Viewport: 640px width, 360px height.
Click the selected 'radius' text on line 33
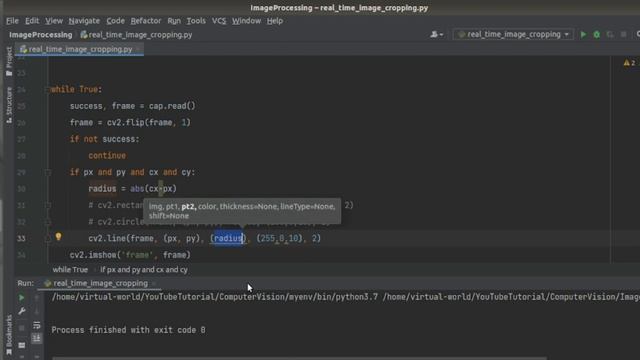pos(229,238)
